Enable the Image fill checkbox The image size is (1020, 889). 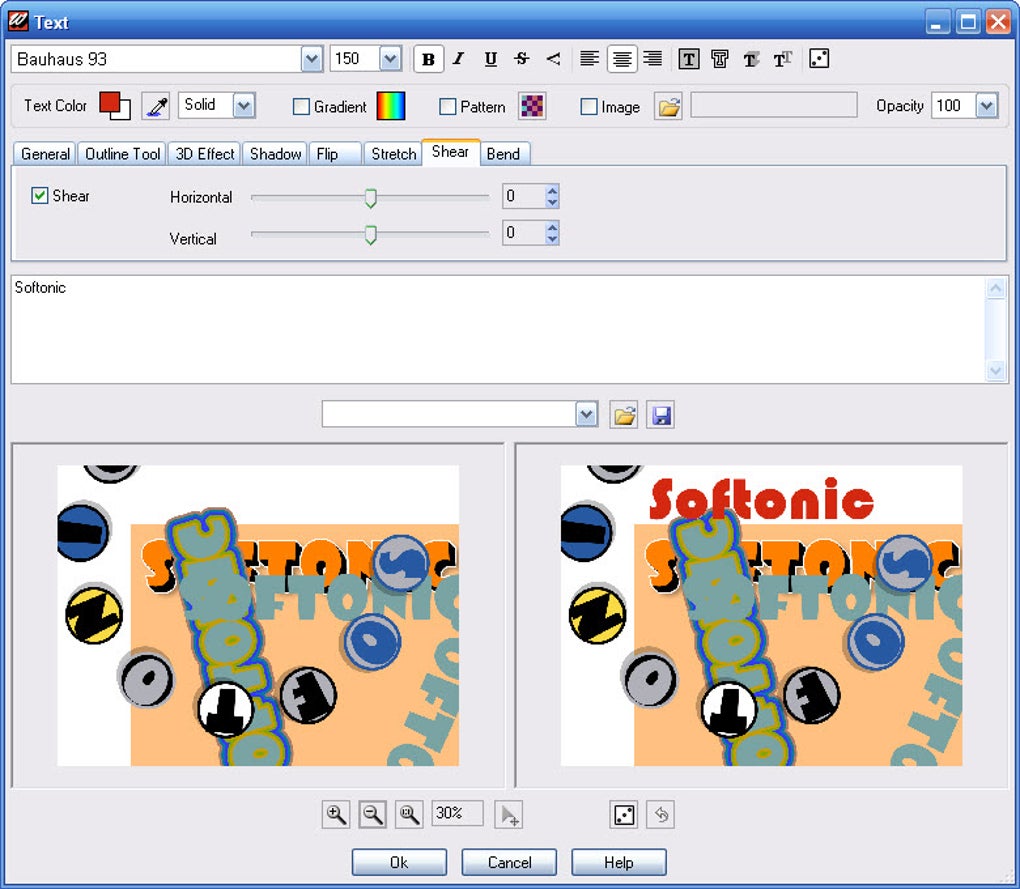coord(589,107)
